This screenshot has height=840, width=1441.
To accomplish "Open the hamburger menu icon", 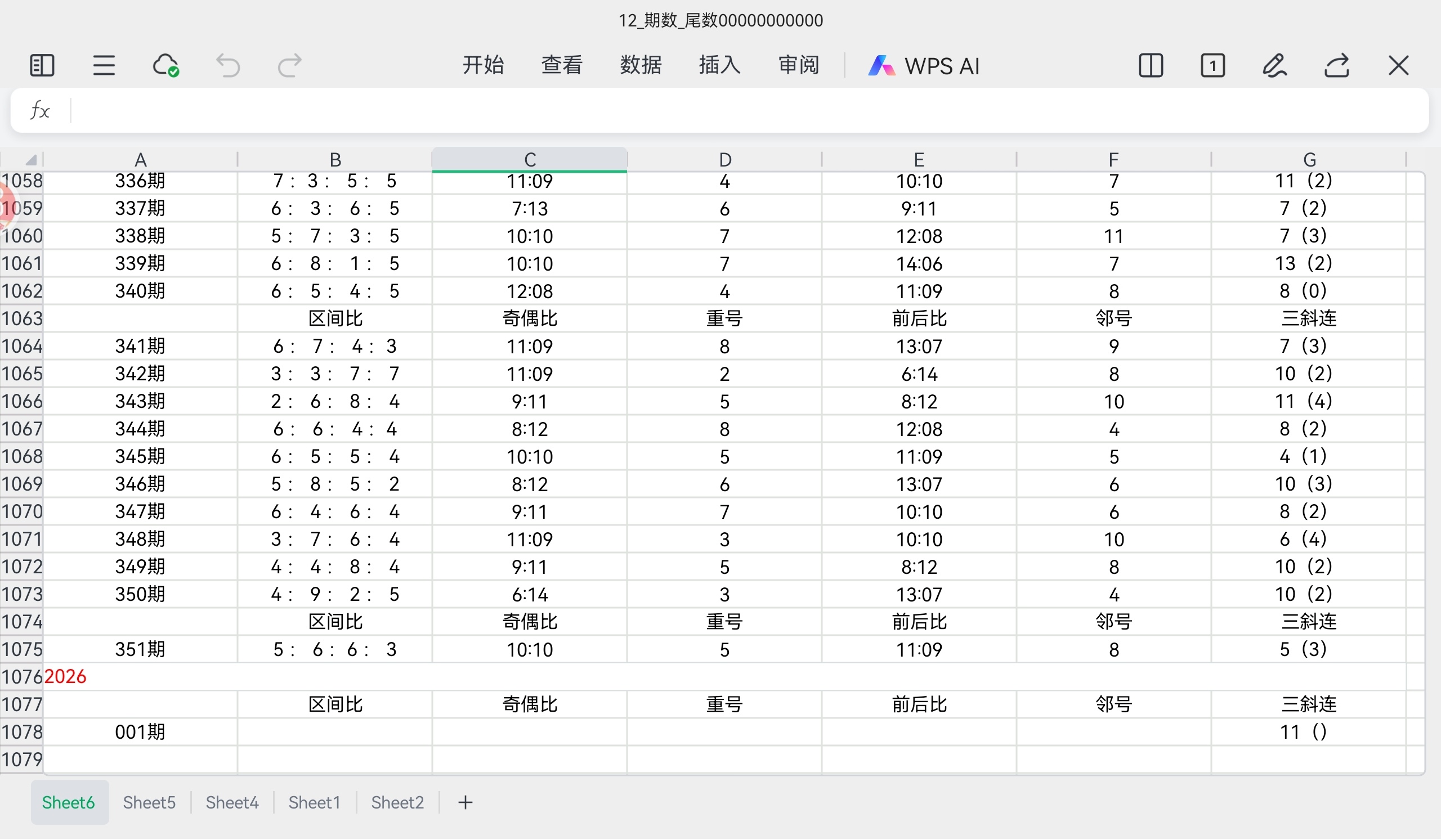I will pos(104,65).
